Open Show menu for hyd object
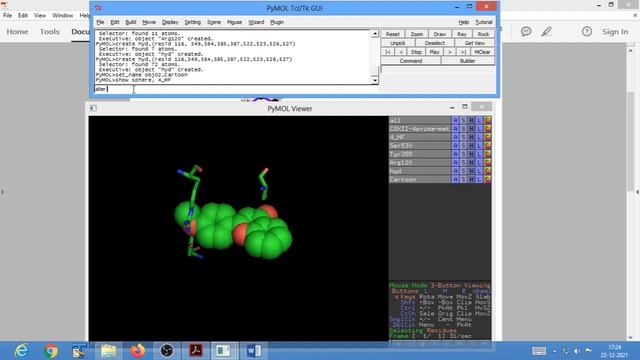640x360 pixels. pos(463,171)
